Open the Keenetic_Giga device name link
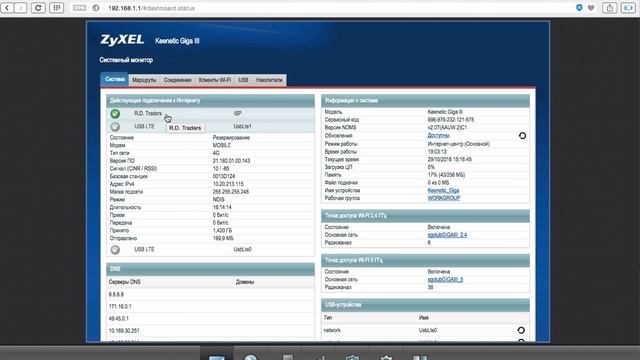The height and width of the screenshot is (360, 640). pyautogui.click(x=443, y=191)
